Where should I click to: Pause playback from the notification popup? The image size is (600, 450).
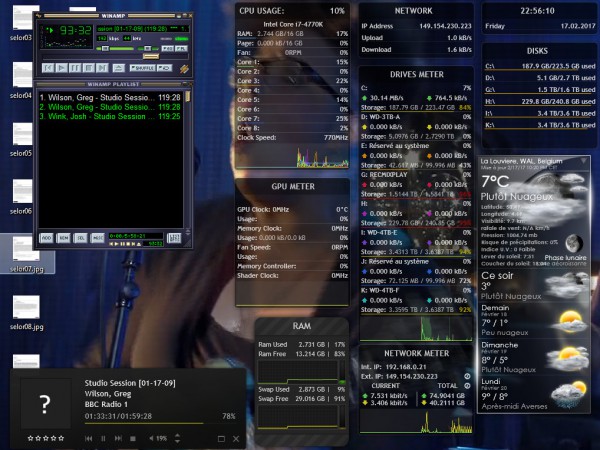click(x=103, y=439)
